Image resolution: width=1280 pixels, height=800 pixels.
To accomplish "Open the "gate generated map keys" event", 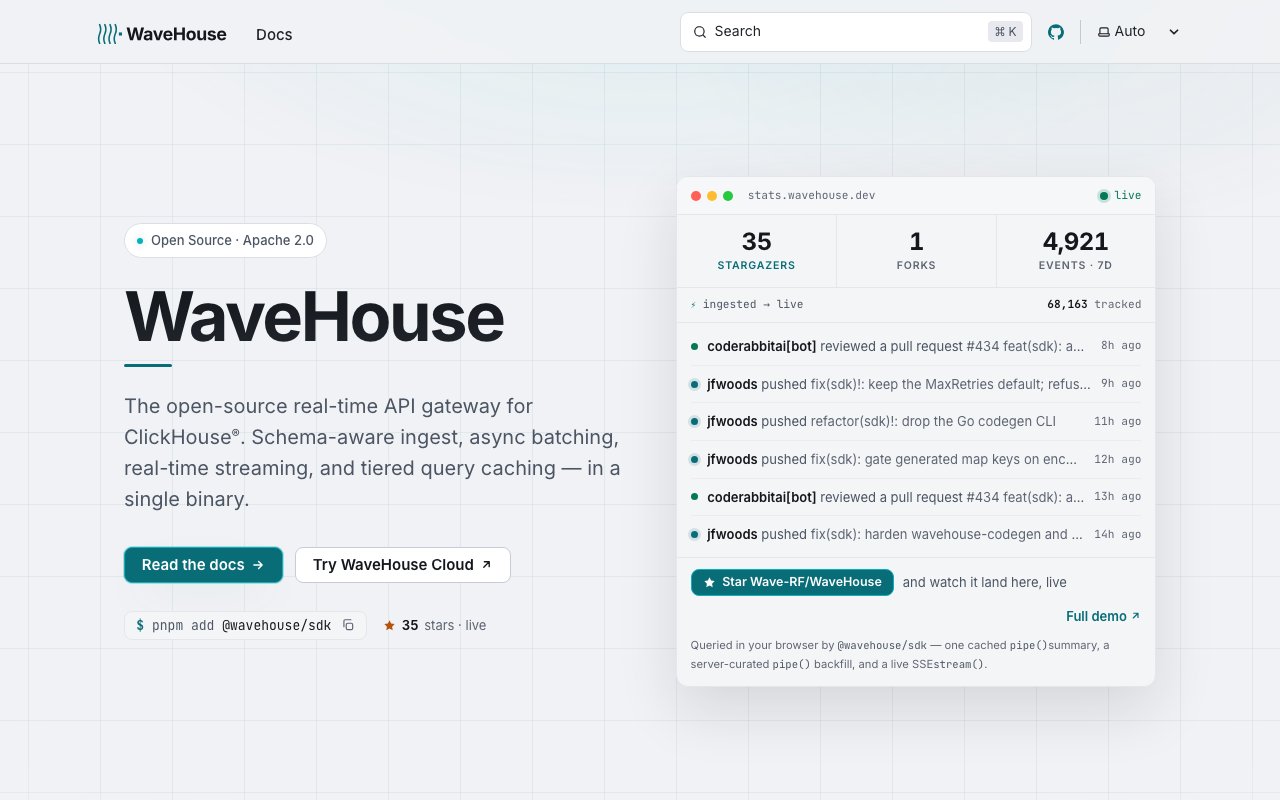I will (x=916, y=459).
